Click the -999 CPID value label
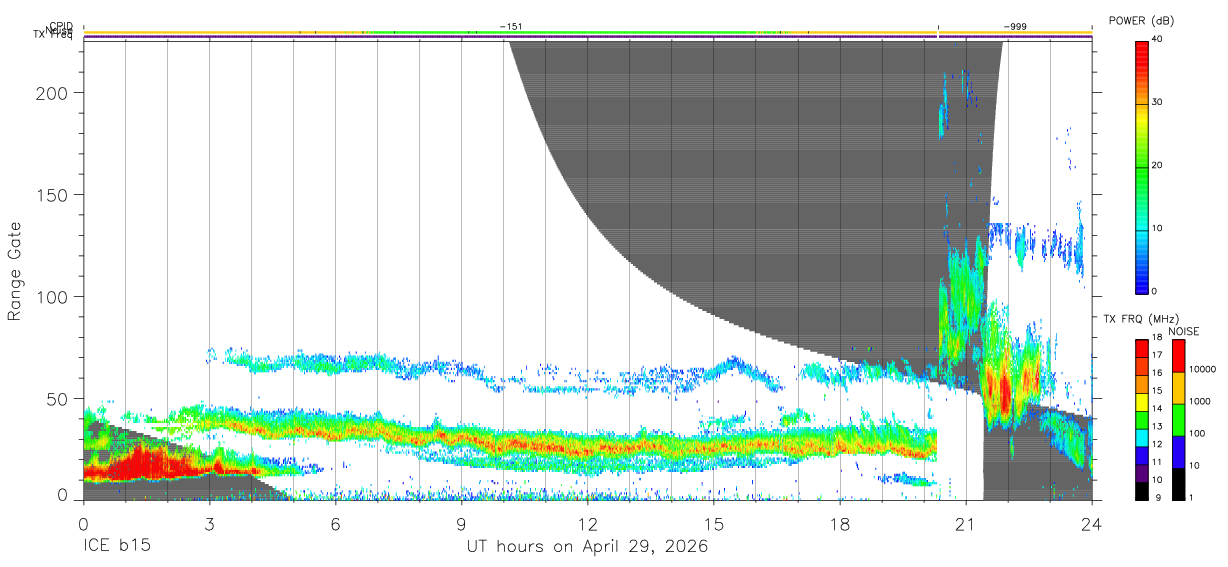Viewport: 1228px width, 567px height. click(1014, 27)
